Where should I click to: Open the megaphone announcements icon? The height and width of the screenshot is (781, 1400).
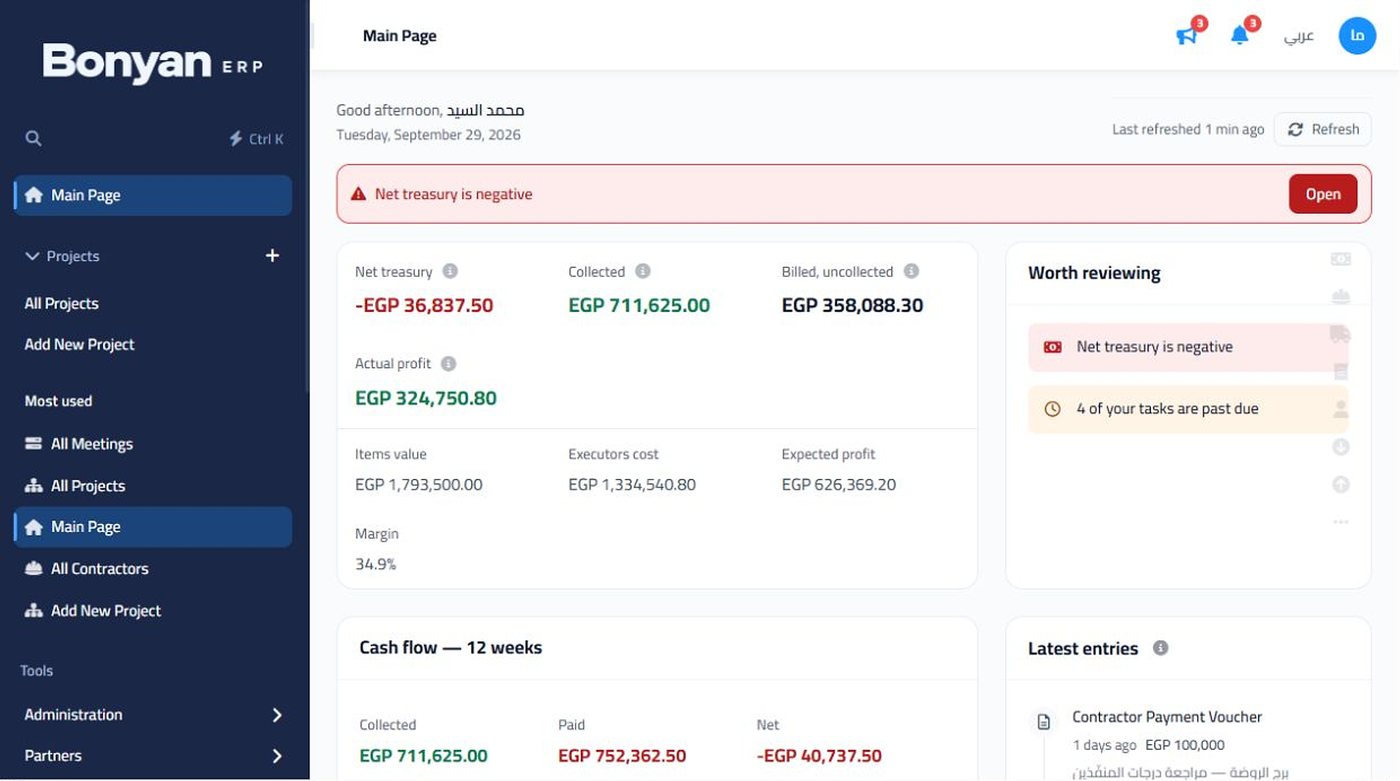[1187, 36]
